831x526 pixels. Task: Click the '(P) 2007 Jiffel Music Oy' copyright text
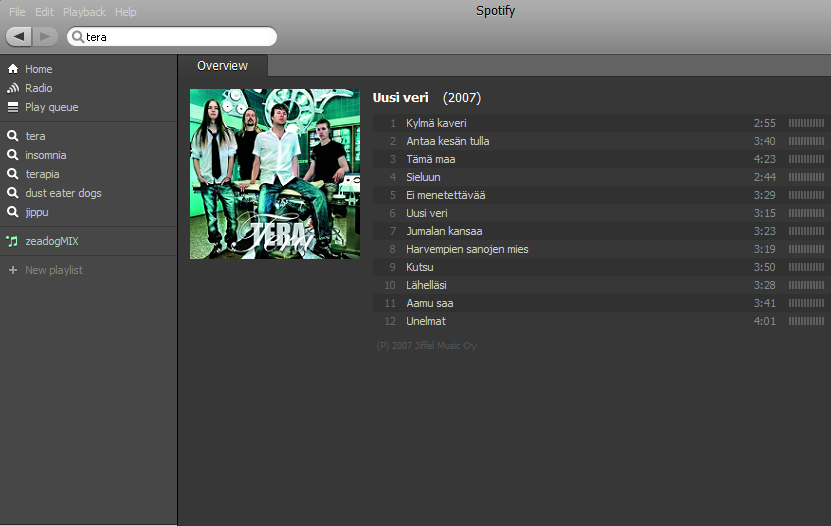(x=427, y=346)
